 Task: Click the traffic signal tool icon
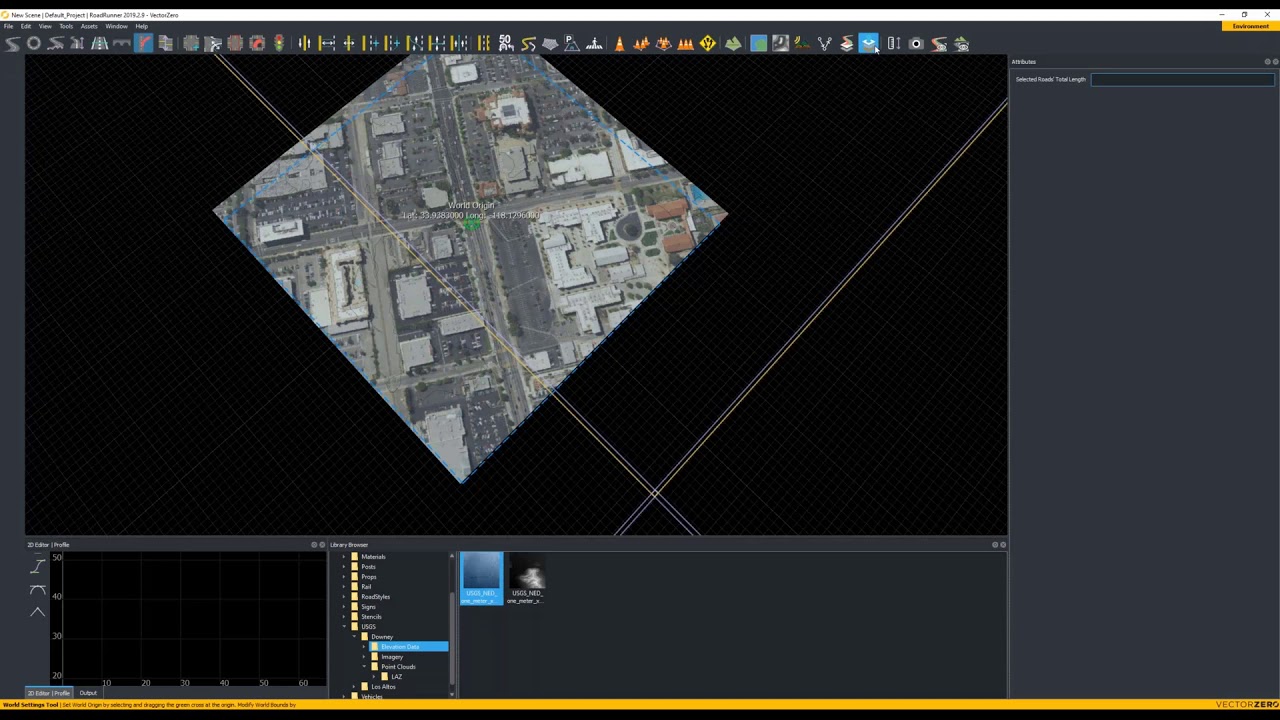[x=279, y=43]
